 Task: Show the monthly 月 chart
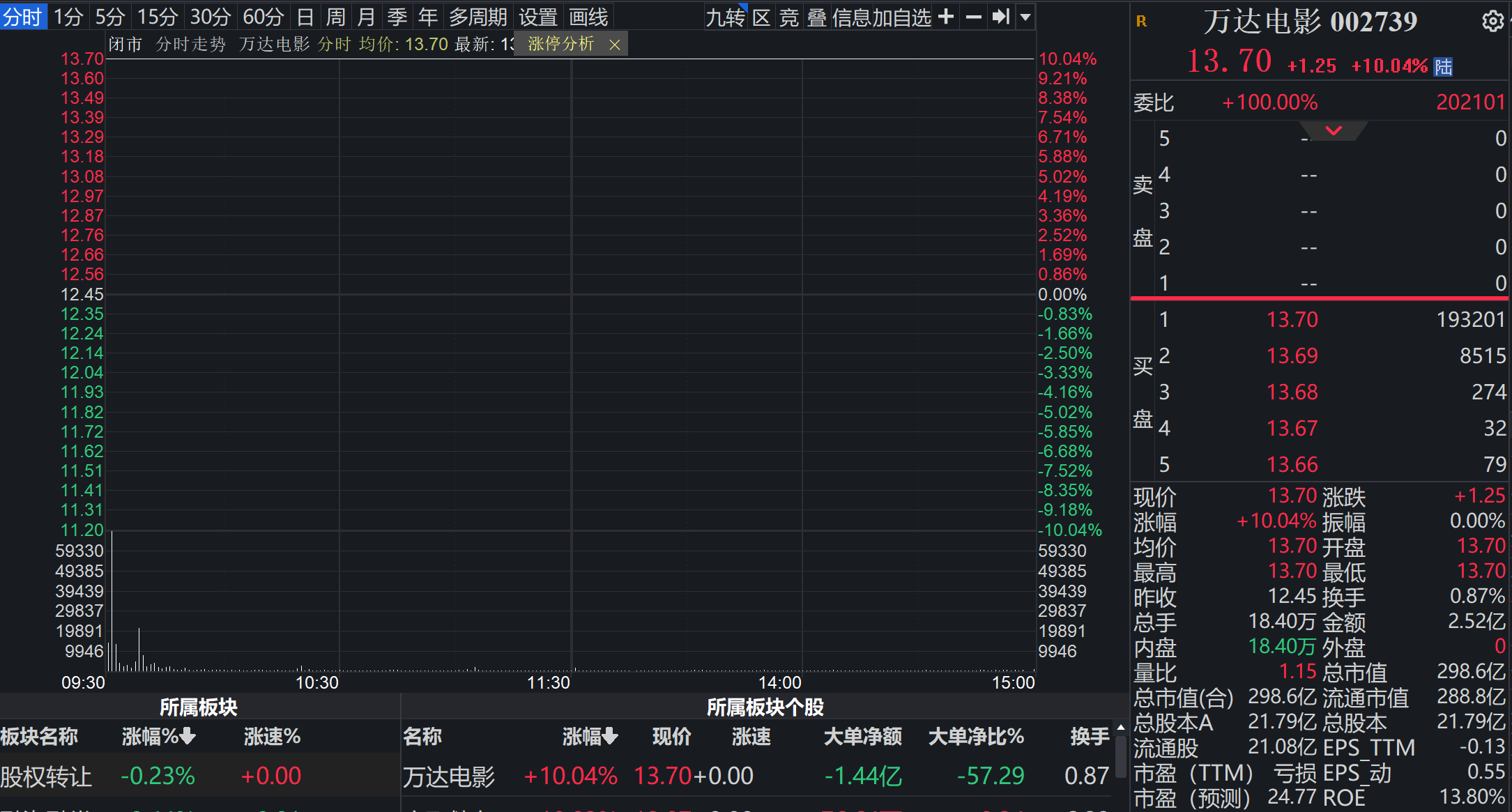point(366,17)
